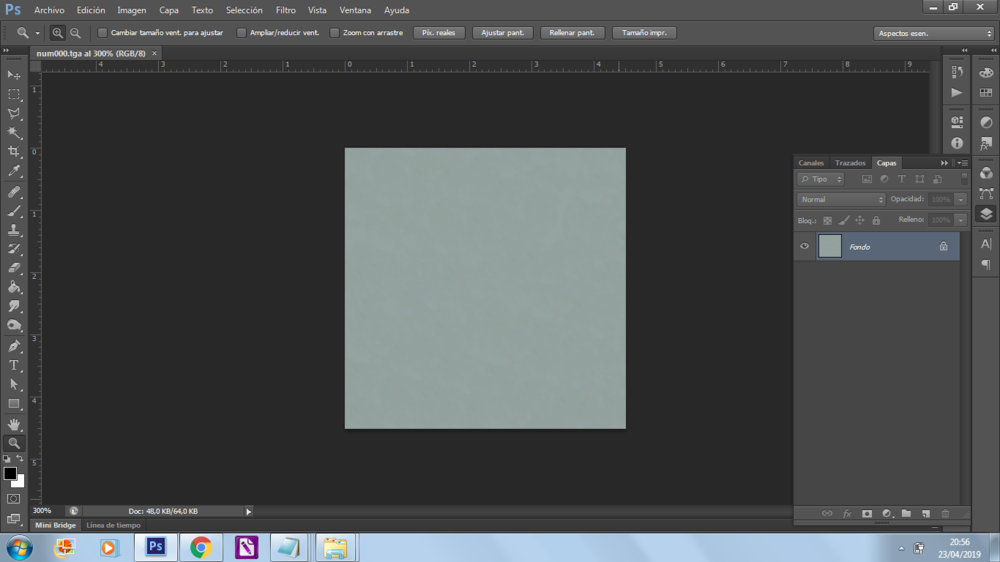Select the Sponge tool

pos(14,325)
